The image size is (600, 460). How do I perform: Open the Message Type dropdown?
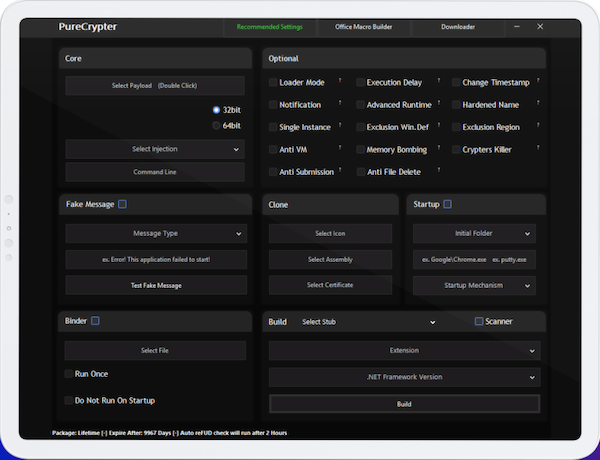coord(155,233)
